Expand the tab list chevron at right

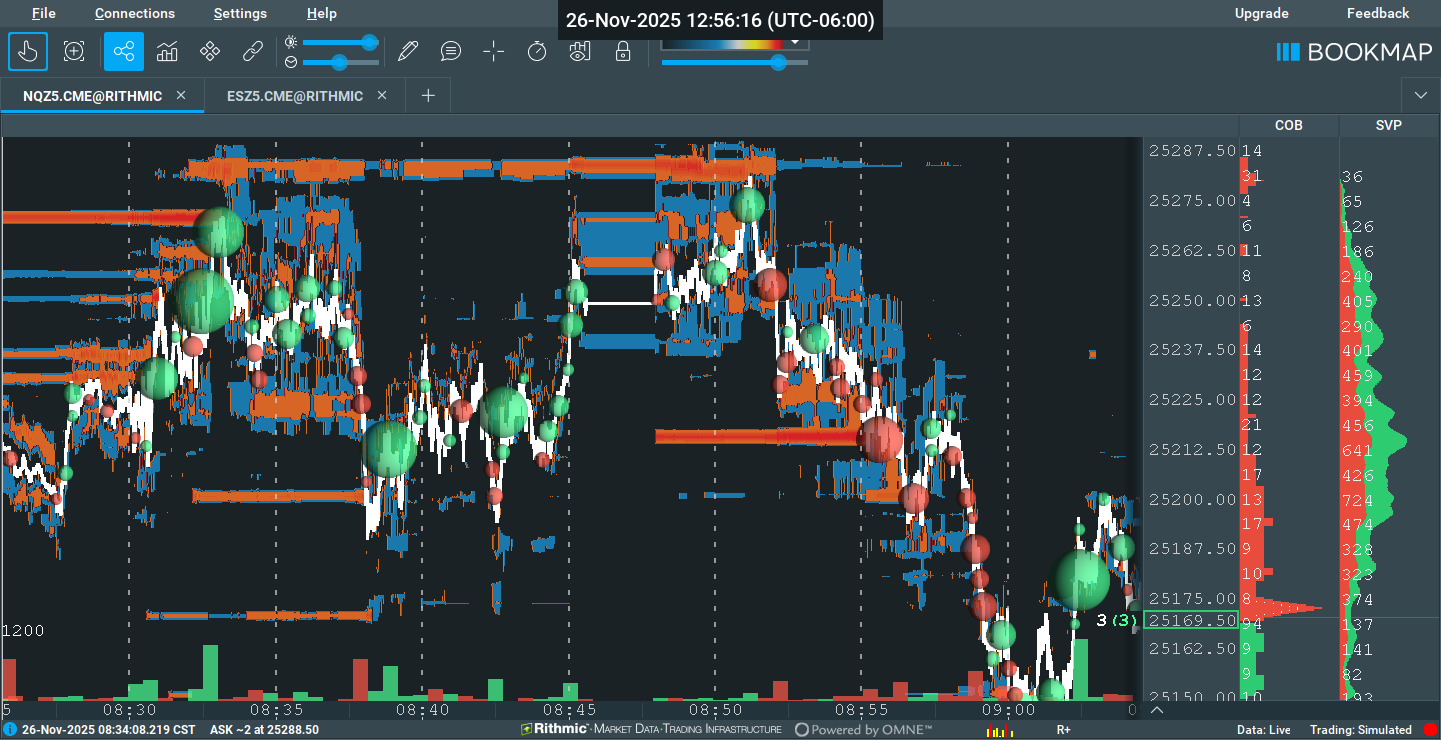click(1421, 95)
